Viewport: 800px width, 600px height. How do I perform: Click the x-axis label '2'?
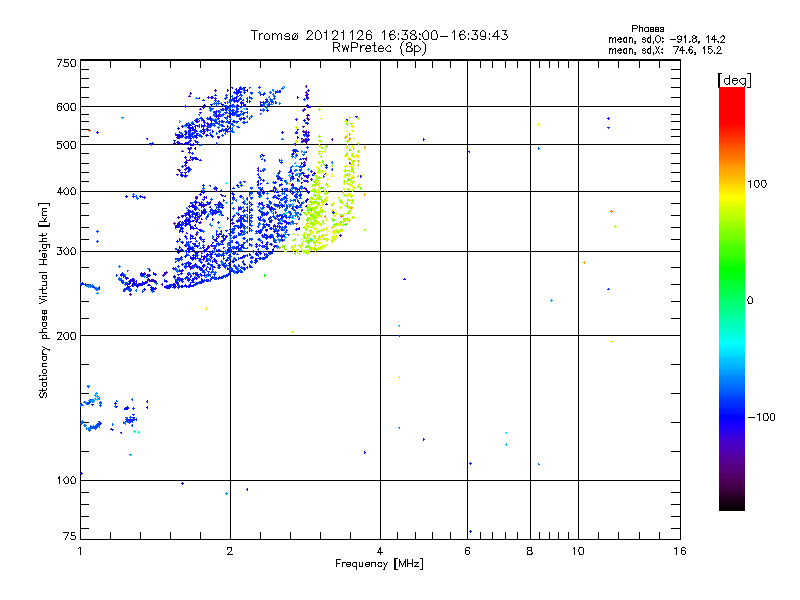tap(230, 551)
